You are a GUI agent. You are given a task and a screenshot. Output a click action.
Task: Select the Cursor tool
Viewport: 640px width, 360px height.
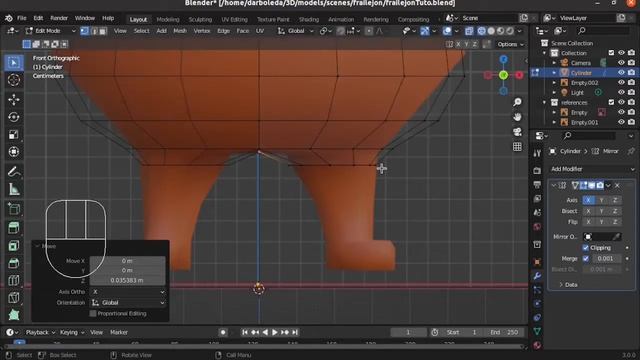point(13,80)
